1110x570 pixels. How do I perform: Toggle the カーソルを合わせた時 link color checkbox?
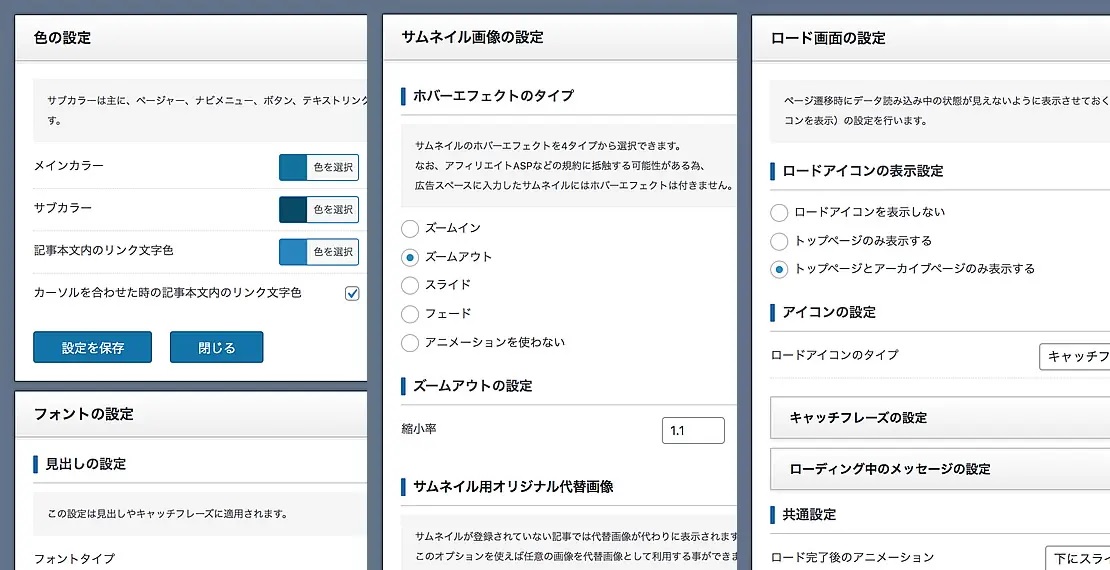pos(352,293)
